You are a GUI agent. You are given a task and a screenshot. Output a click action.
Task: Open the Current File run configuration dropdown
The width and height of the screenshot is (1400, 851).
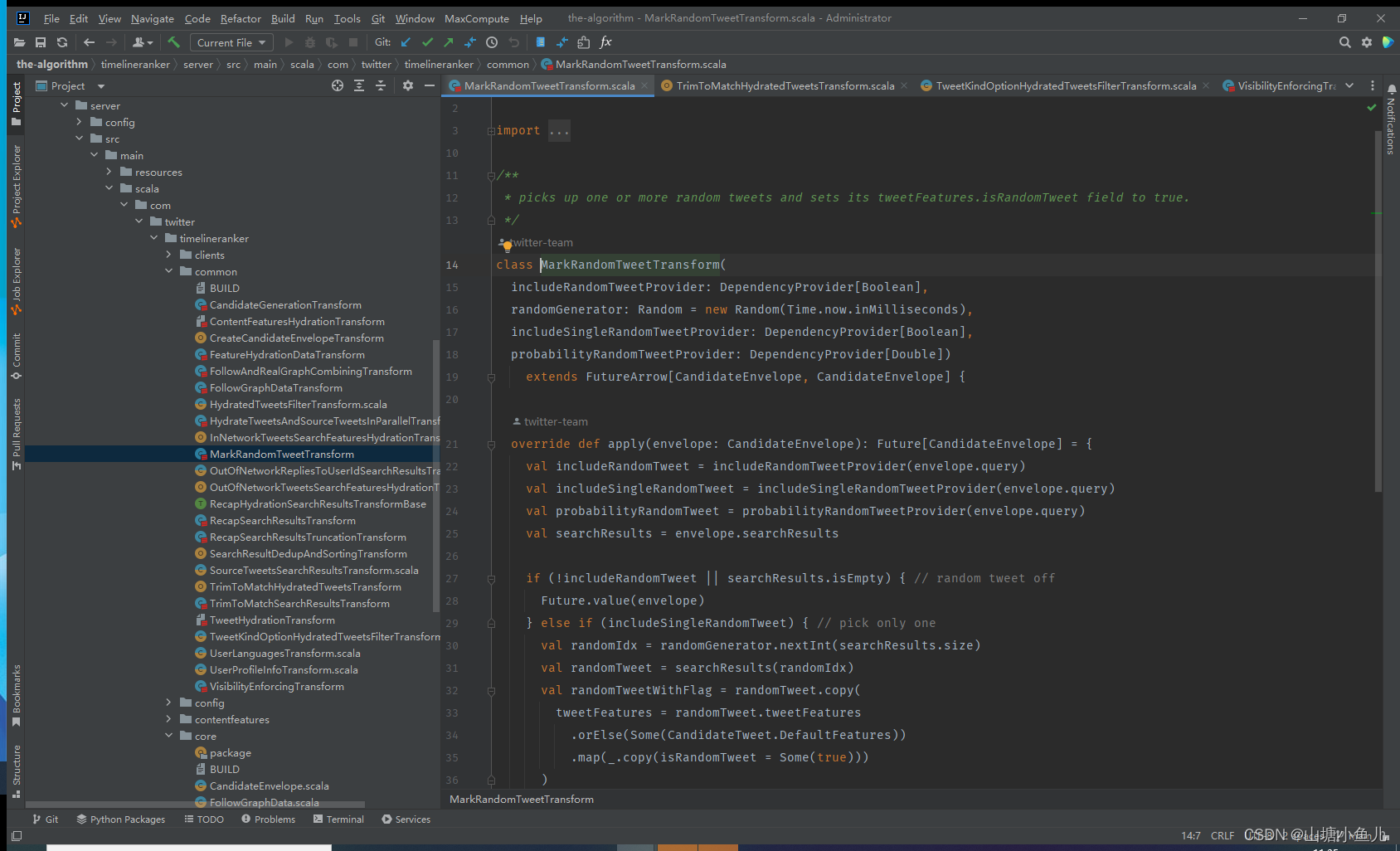tap(231, 42)
